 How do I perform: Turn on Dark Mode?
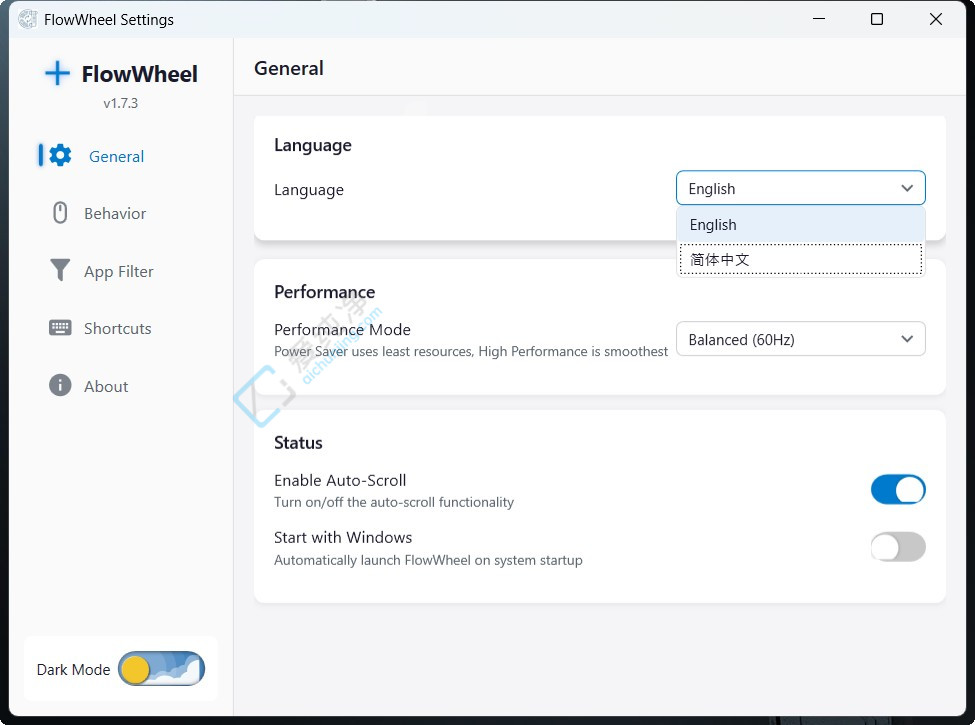(160, 668)
